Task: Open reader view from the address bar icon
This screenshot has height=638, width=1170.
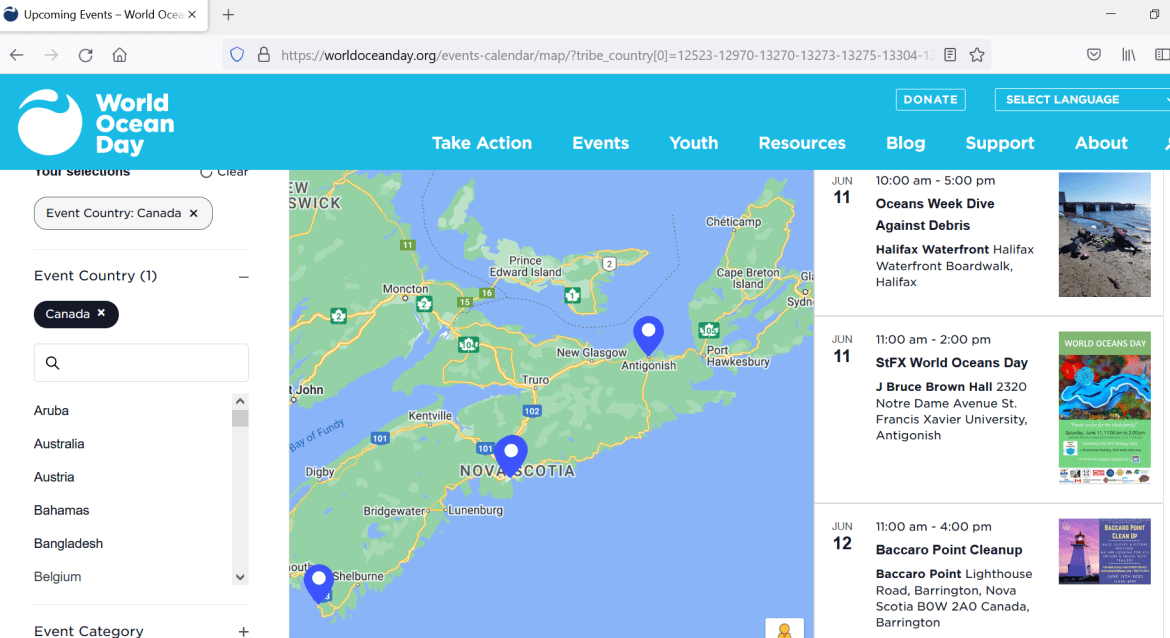Action: pyautogui.click(x=949, y=55)
